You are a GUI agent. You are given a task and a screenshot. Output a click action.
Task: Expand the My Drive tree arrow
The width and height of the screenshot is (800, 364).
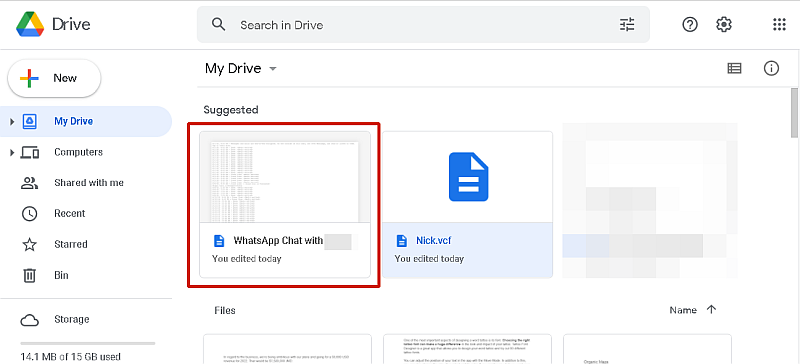12,122
